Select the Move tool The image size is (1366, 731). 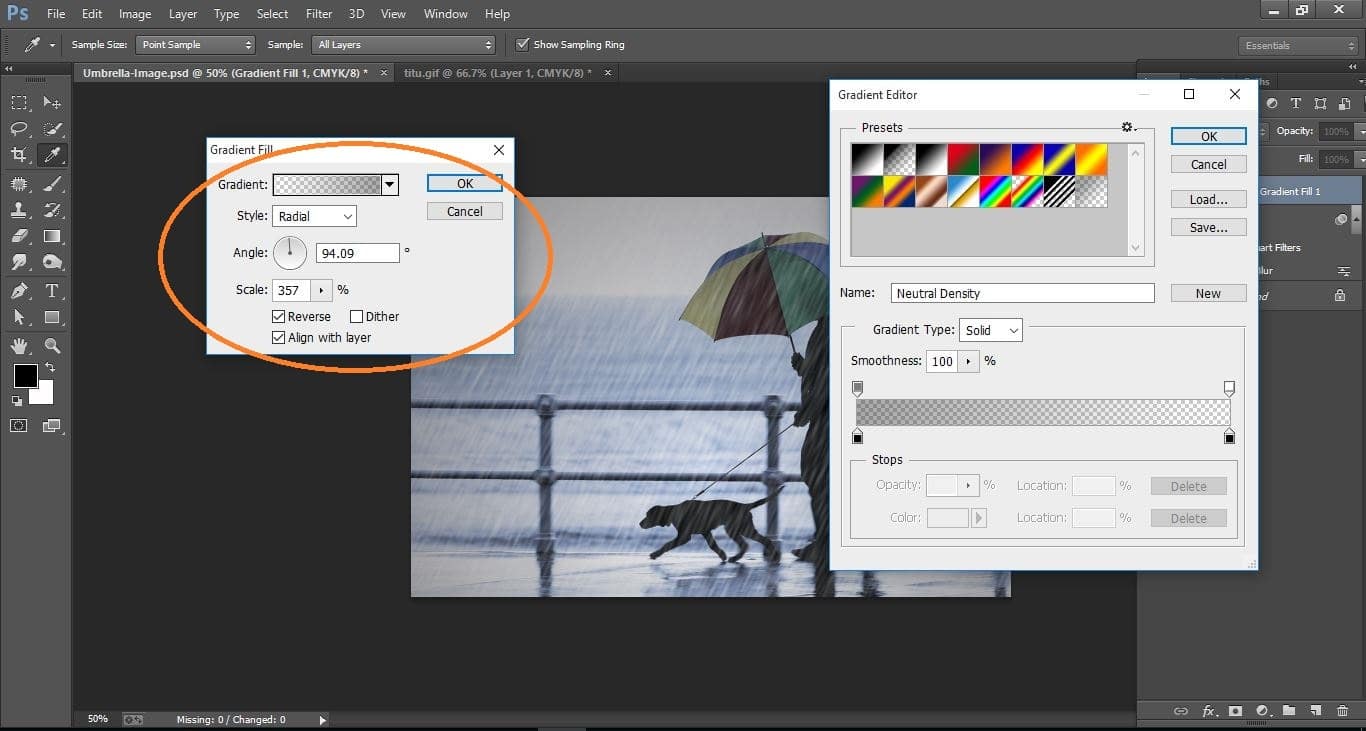(x=52, y=102)
